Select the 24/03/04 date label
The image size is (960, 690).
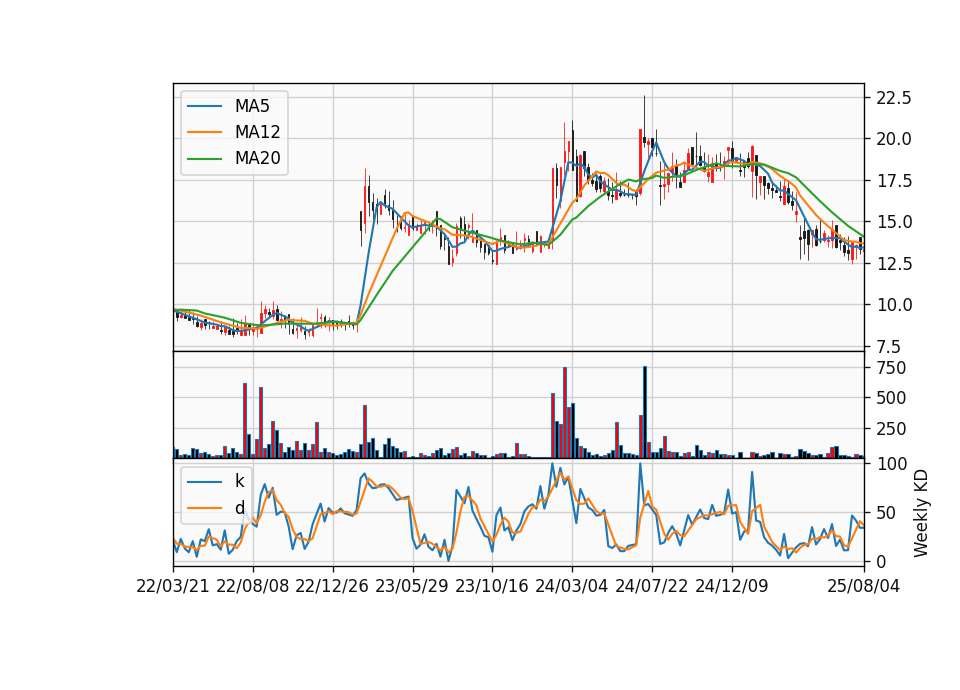click(572, 586)
